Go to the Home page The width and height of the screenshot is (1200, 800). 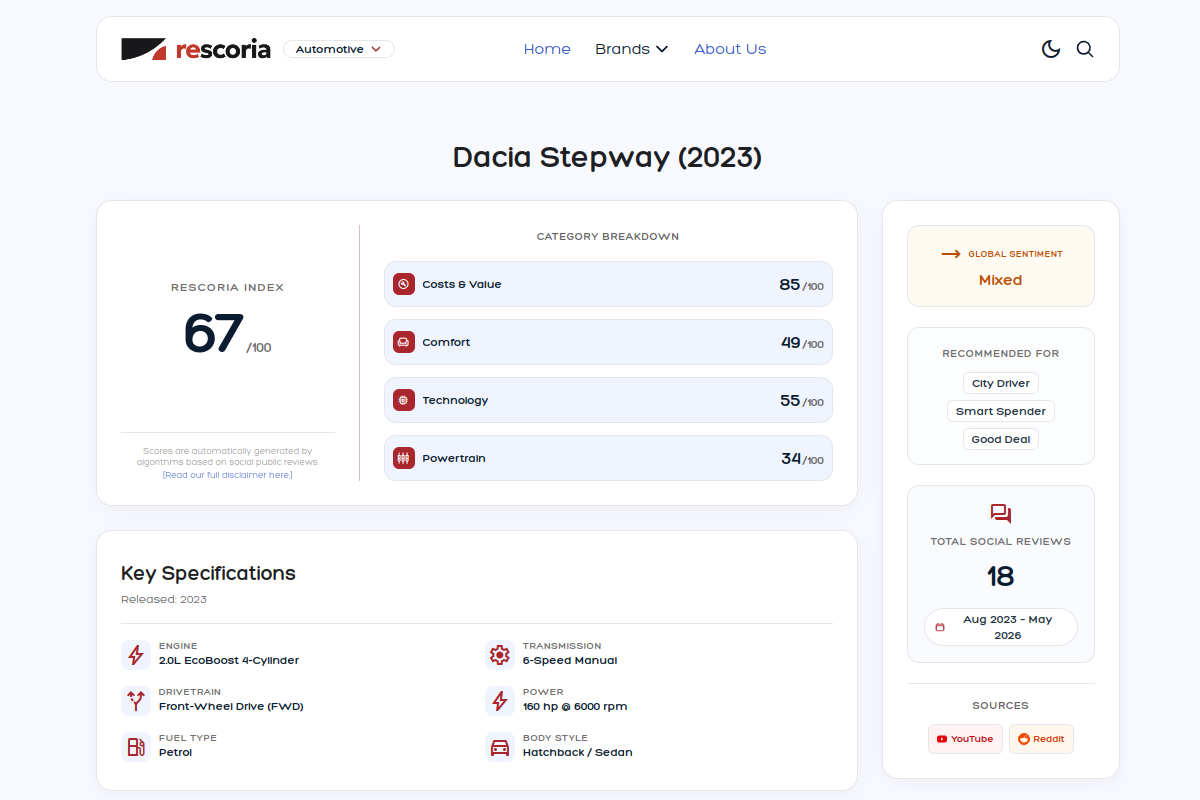(547, 49)
